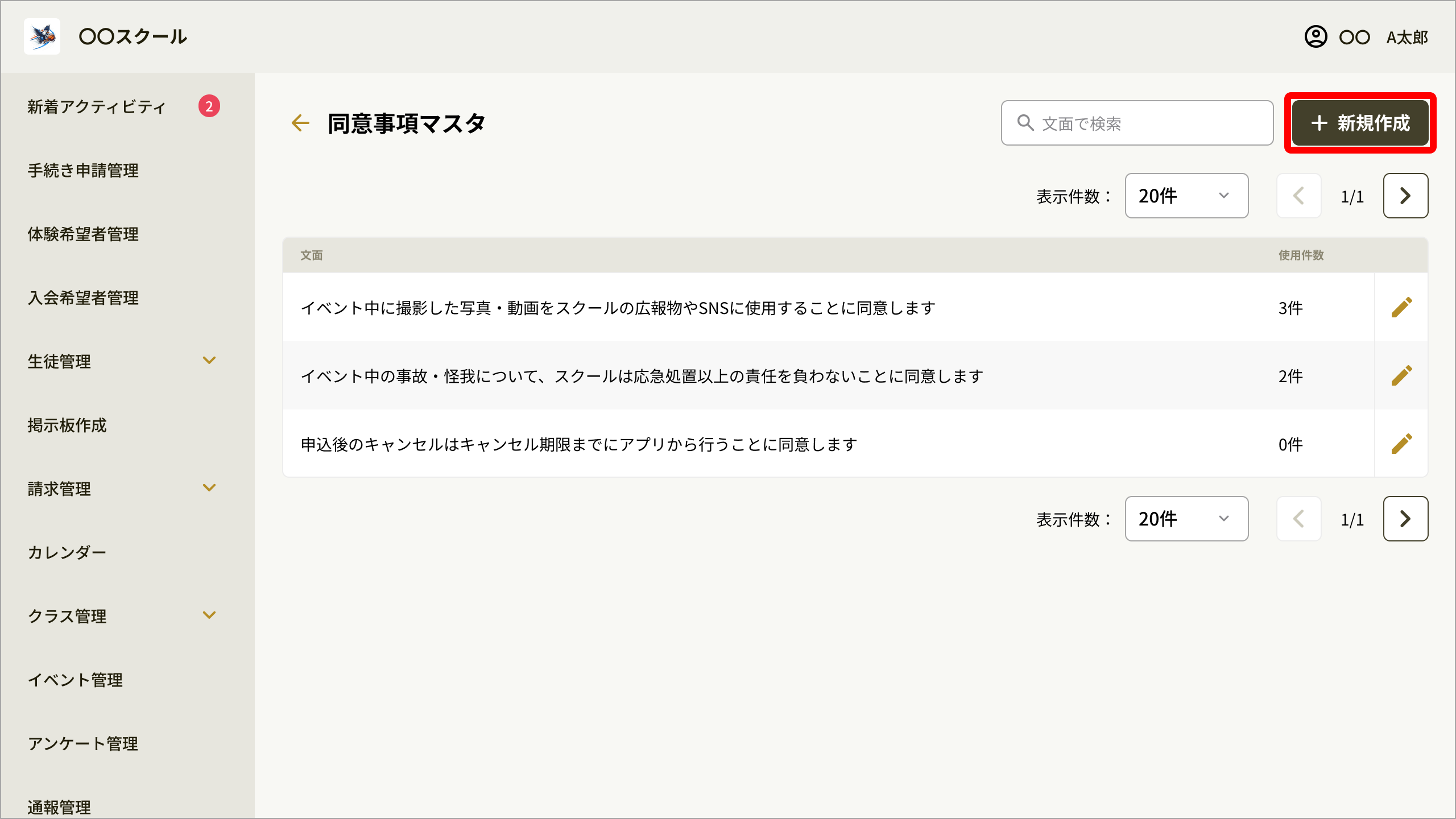The width and height of the screenshot is (1456, 819).
Task: Open 入会希望者管理 in the sidebar
Action: coord(83,298)
